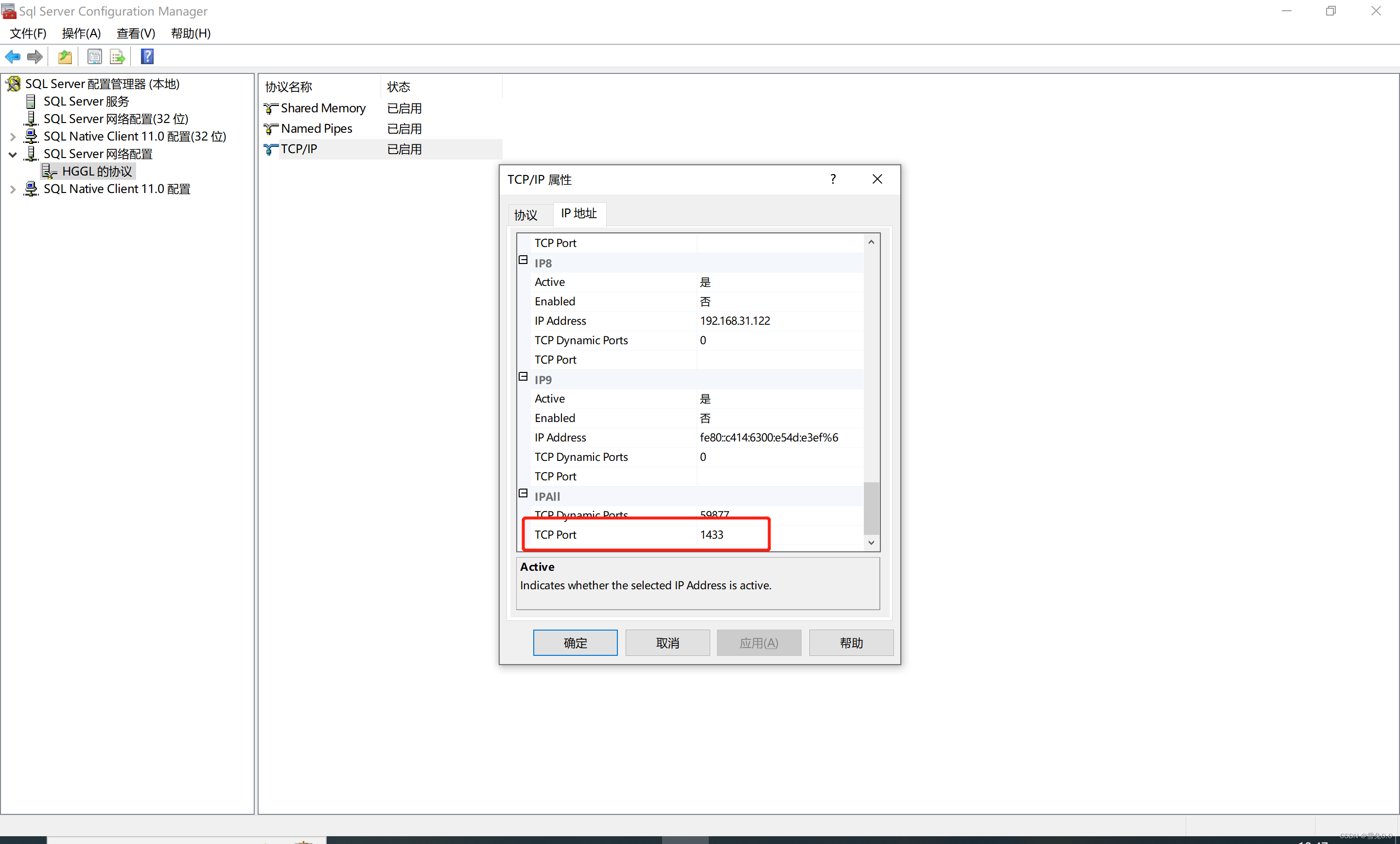Click the Forward arrow toolbar icon

(x=35, y=56)
